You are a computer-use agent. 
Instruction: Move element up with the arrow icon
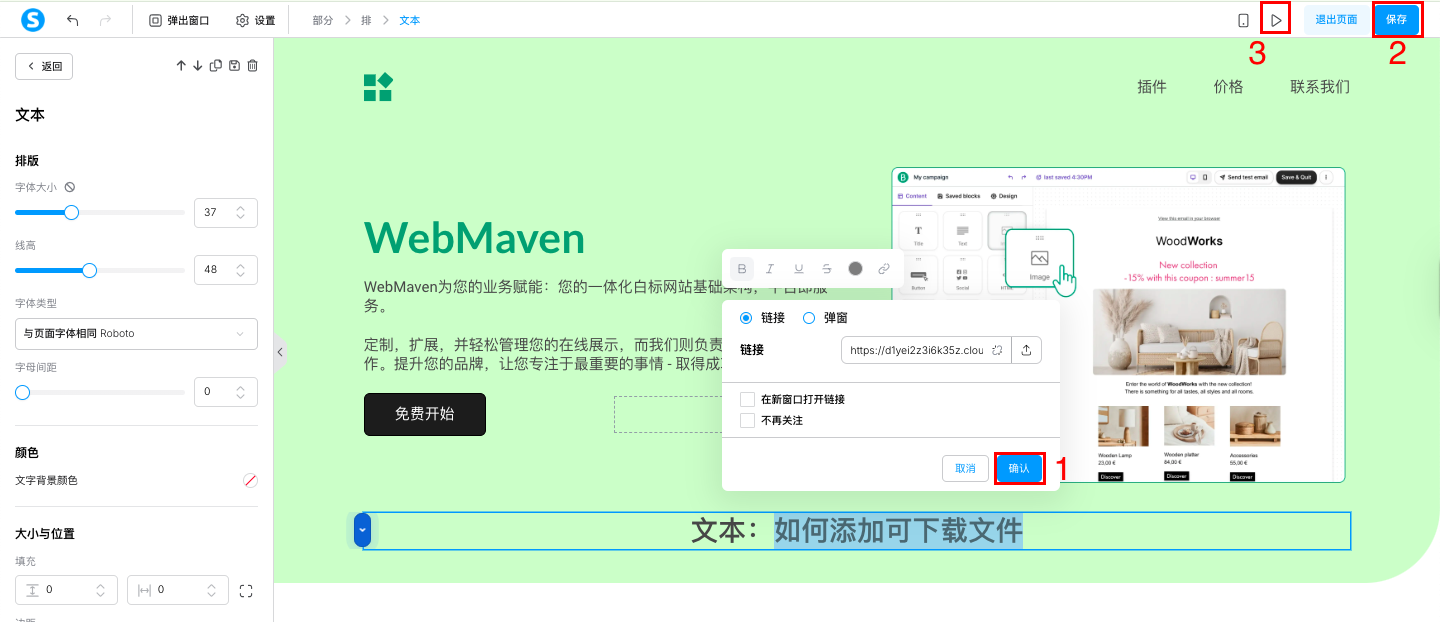point(181,66)
